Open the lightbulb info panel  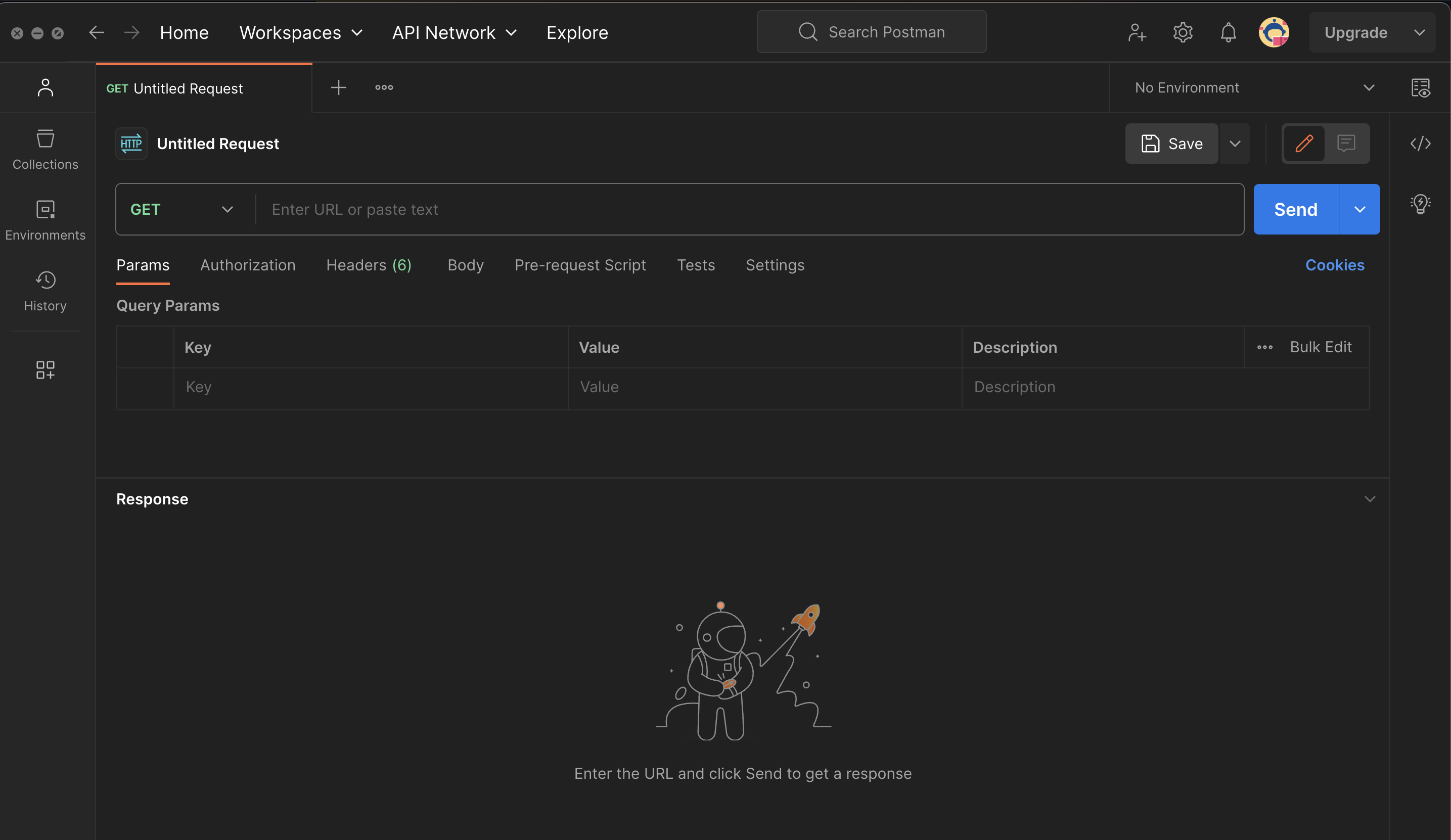point(1421,204)
